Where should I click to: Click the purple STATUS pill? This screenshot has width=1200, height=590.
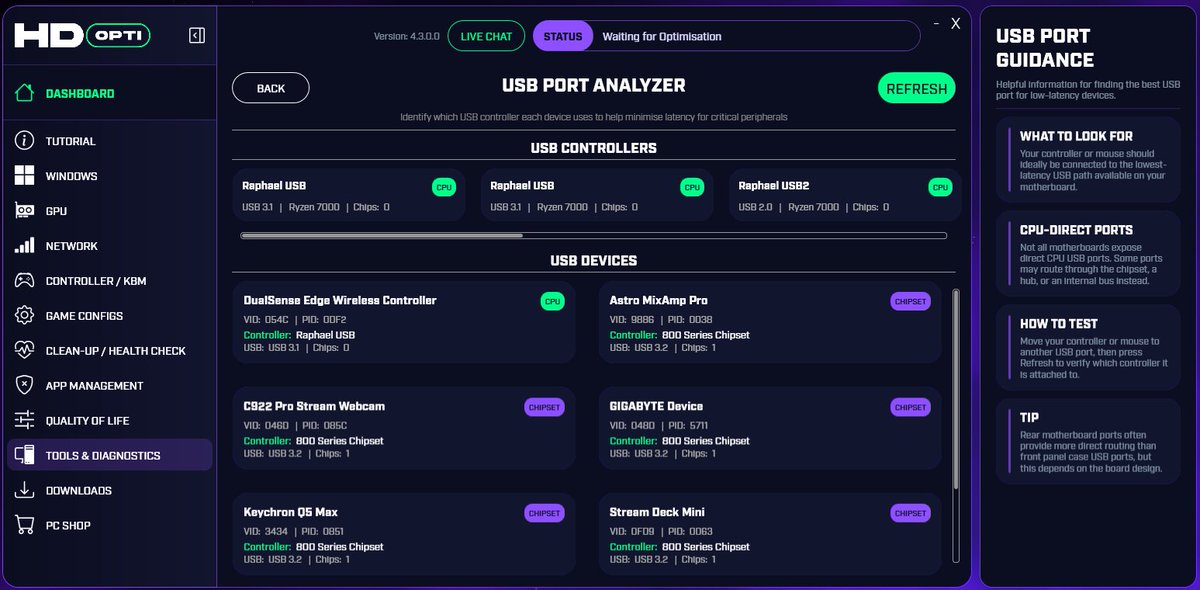point(563,36)
